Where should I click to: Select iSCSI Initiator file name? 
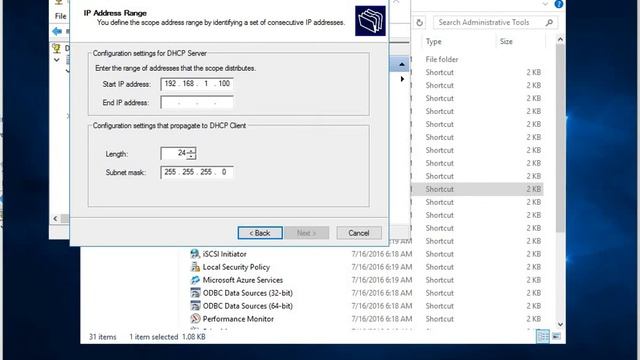(224, 254)
